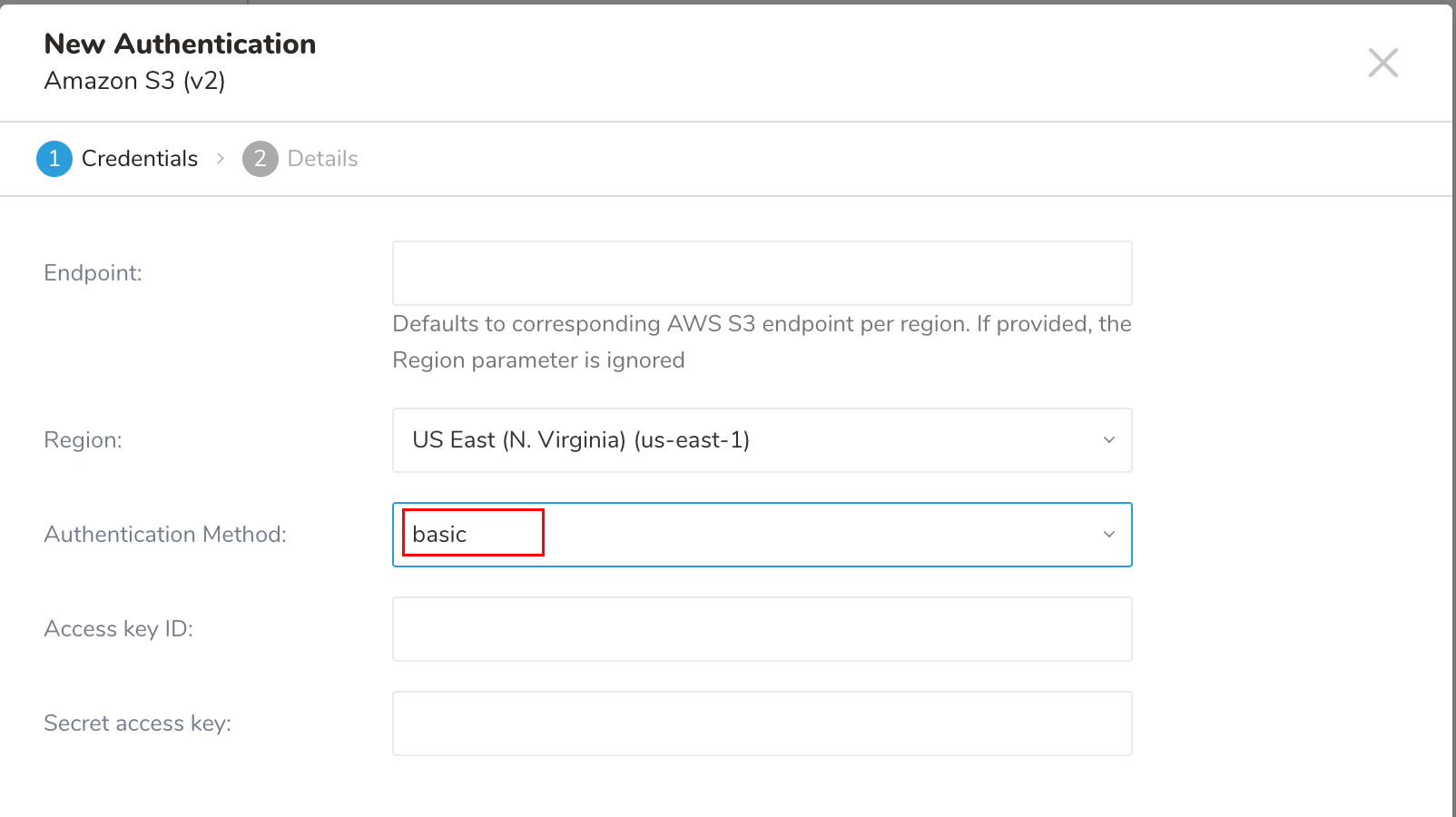The width and height of the screenshot is (1456, 817).
Task: Click the step 1 circle icon
Action: (x=54, y=159)
